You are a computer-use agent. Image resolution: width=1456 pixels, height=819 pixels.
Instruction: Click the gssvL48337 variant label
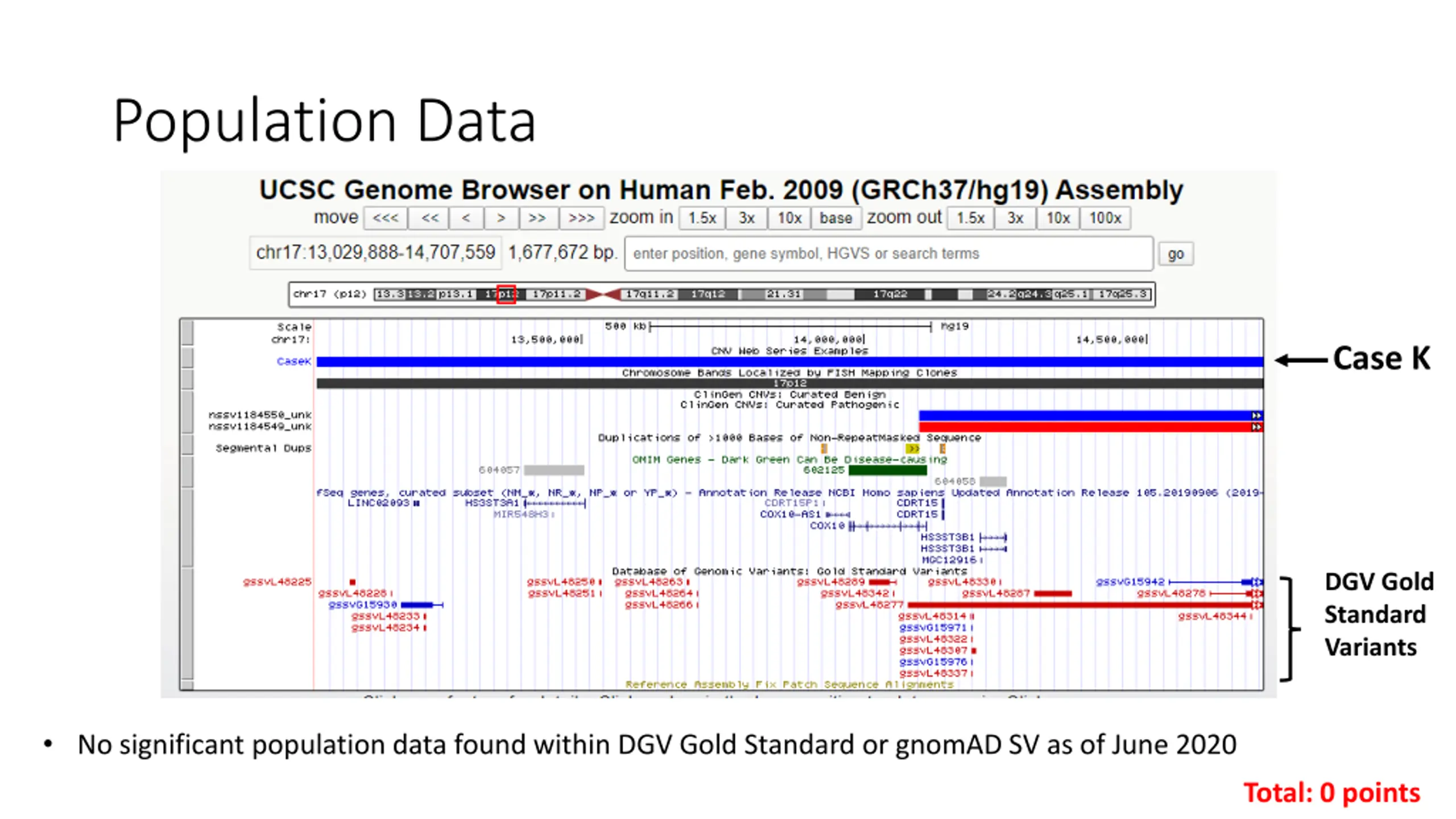pos(933,673)
